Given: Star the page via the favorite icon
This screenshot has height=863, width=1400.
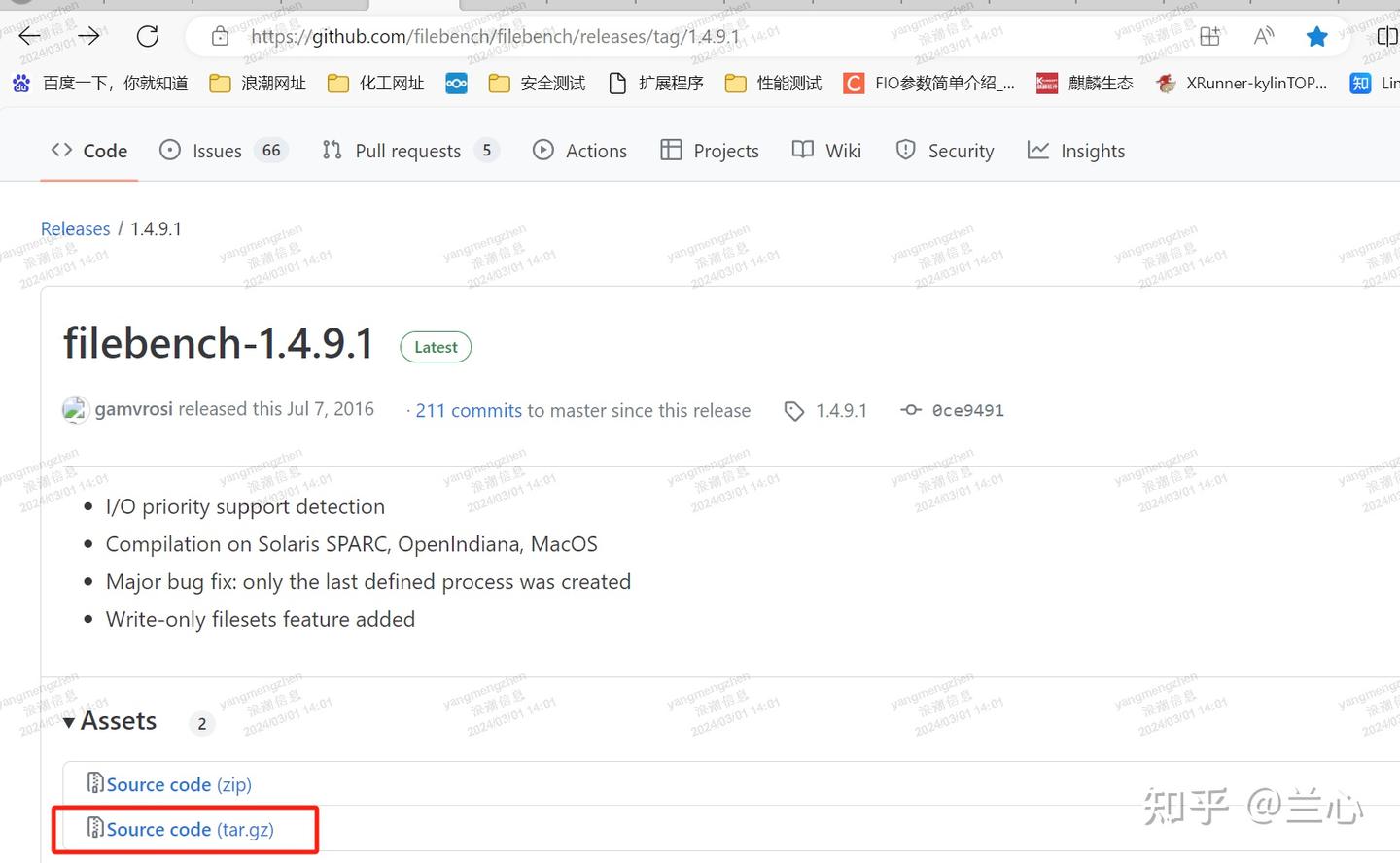Looking at the screenshot, I should point(1316,36).
